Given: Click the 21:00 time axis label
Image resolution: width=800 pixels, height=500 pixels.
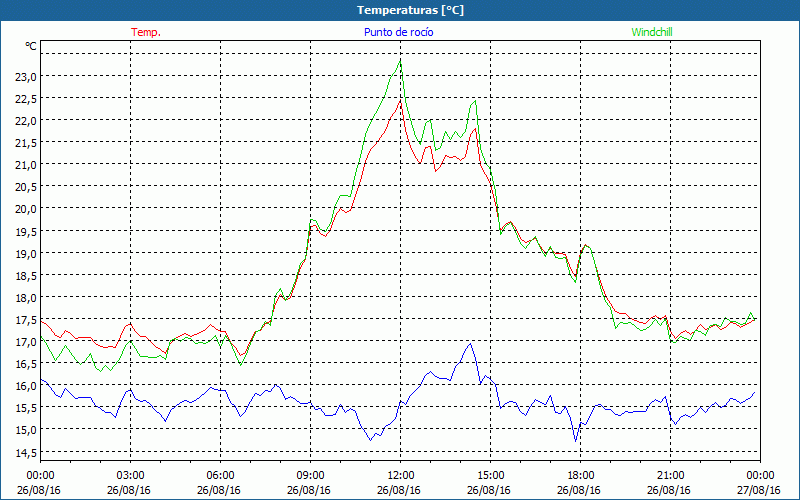Looking at the screenshot, I should [670, 476].
